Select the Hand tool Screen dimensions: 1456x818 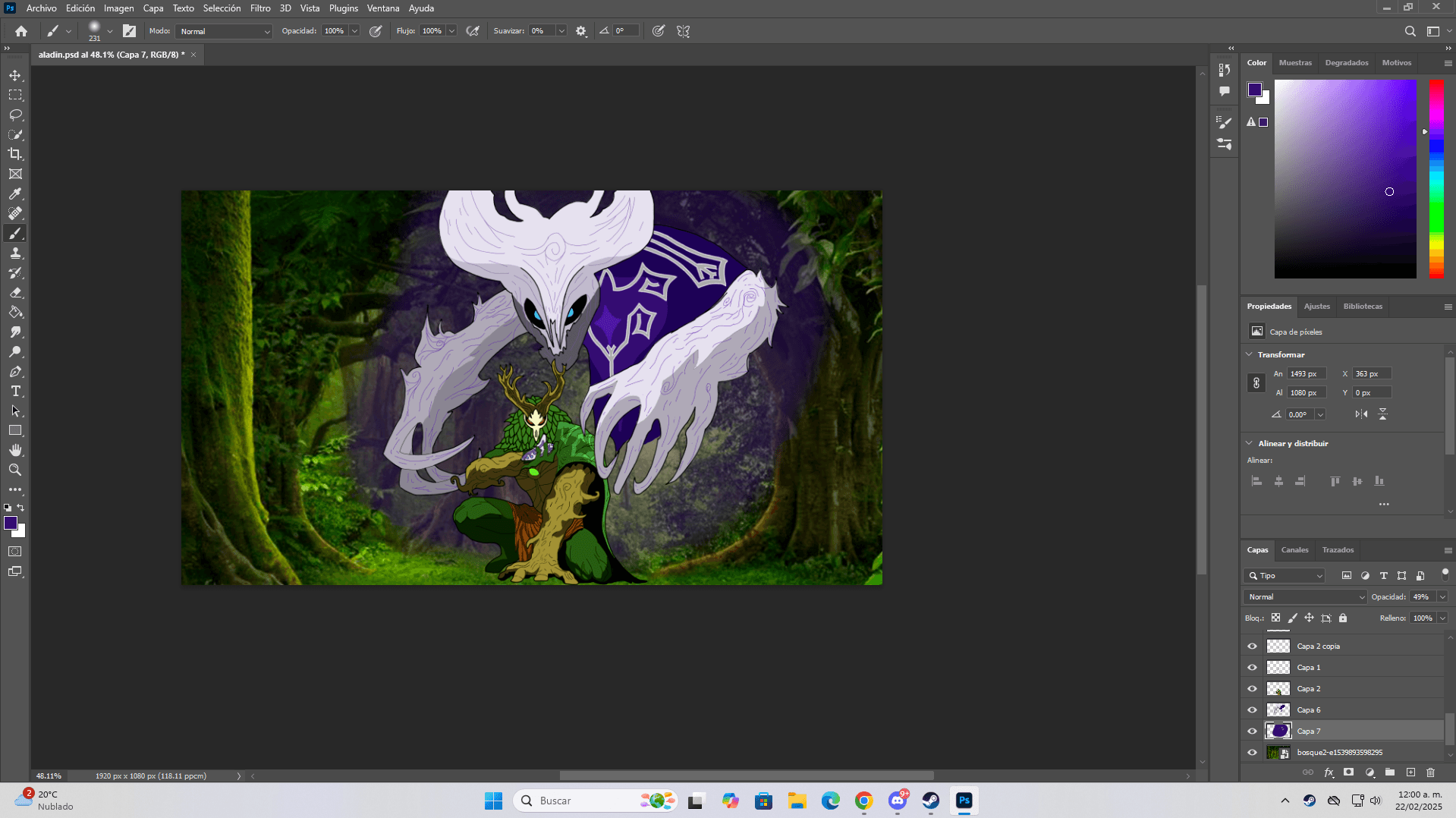[x=15, y=451]
